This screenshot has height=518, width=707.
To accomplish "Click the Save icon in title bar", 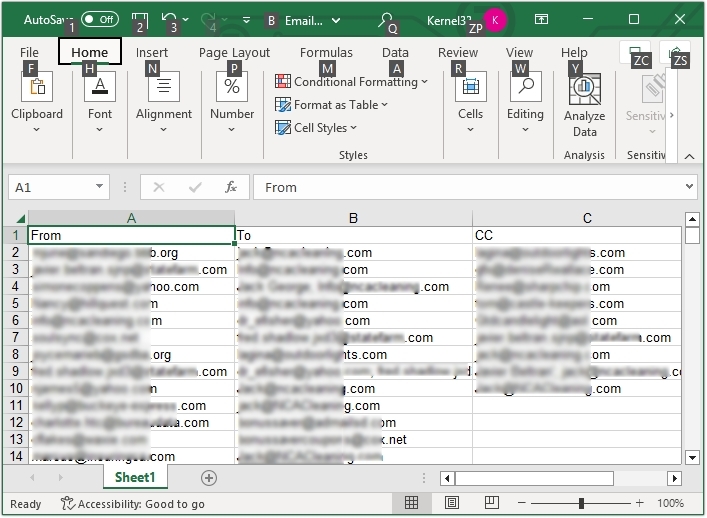I will click(x=139, y=19).
